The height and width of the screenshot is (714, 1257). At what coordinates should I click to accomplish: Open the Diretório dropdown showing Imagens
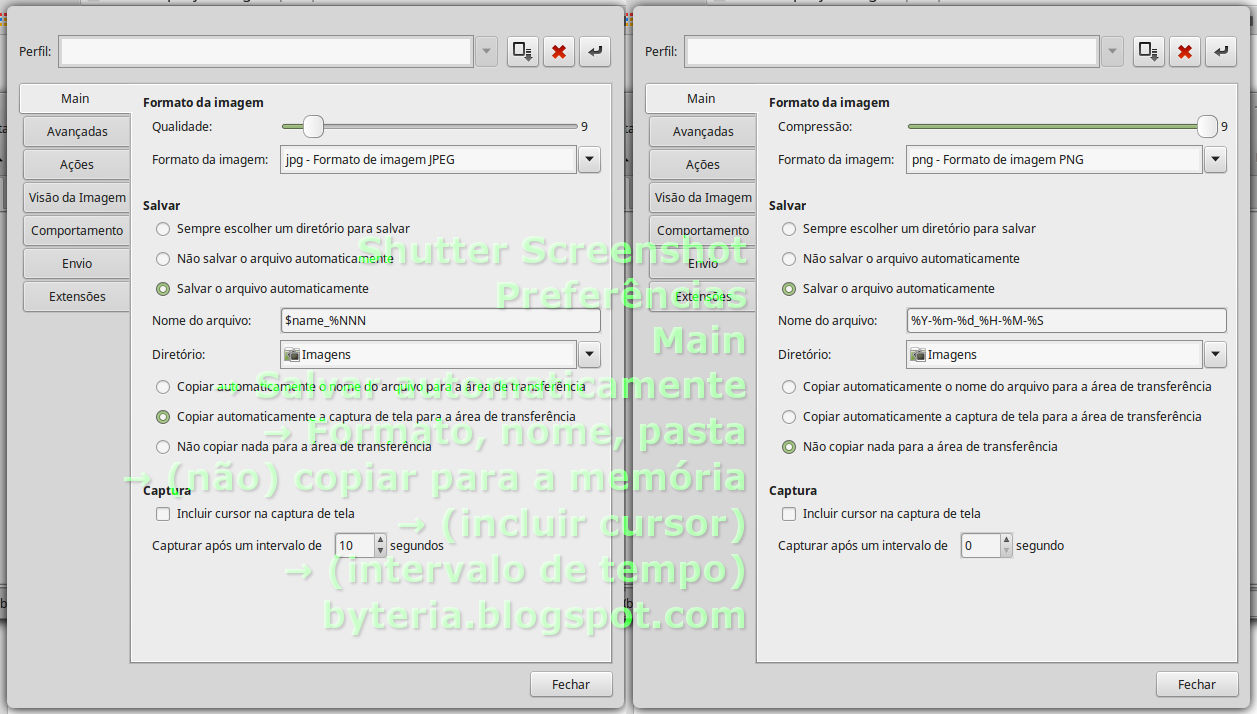point(589,353)
